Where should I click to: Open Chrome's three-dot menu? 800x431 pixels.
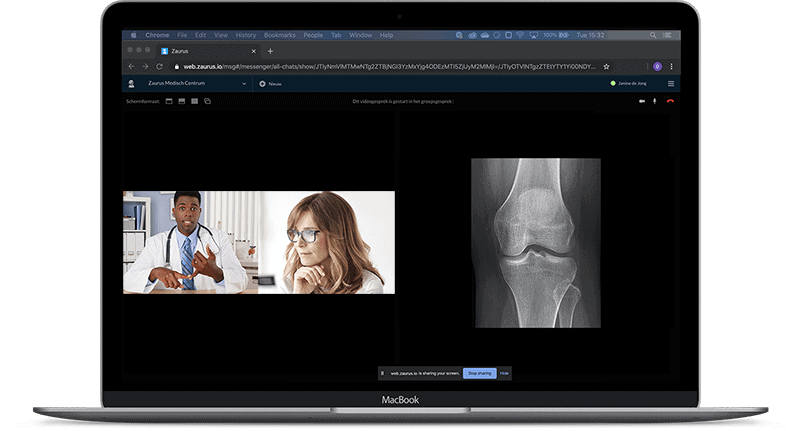(x=671, y=66)
